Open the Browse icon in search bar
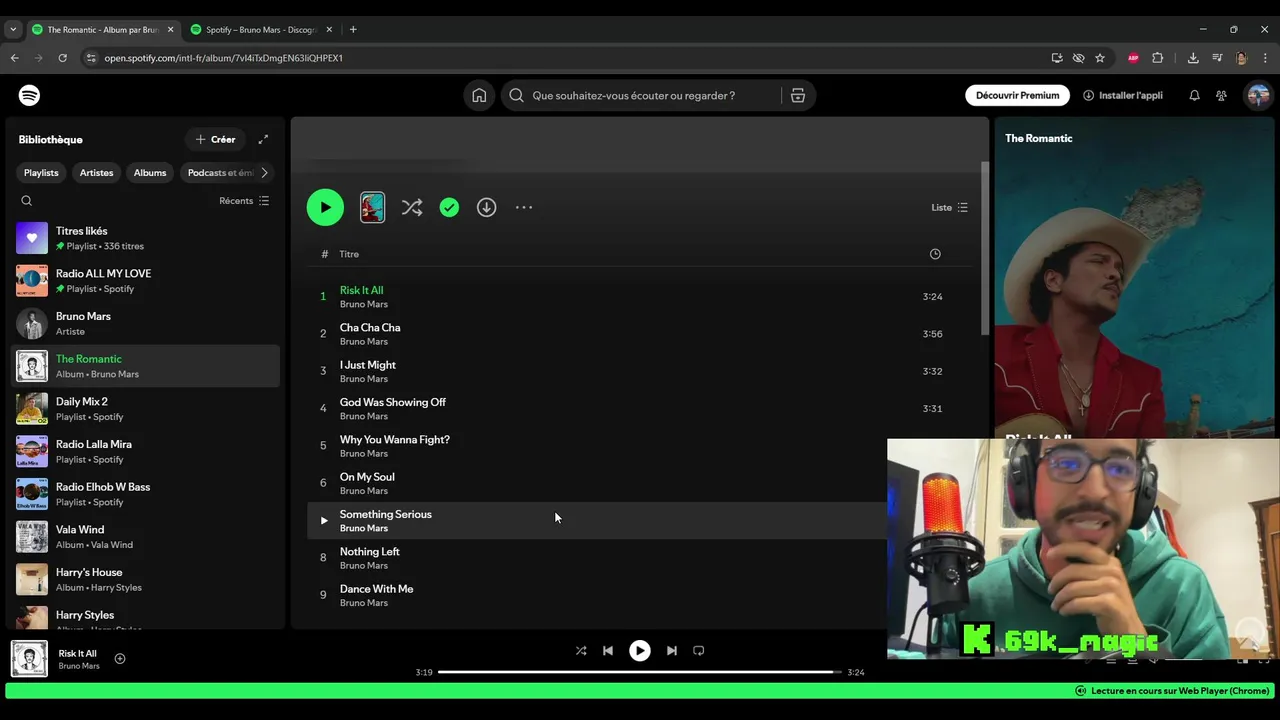 798,96
